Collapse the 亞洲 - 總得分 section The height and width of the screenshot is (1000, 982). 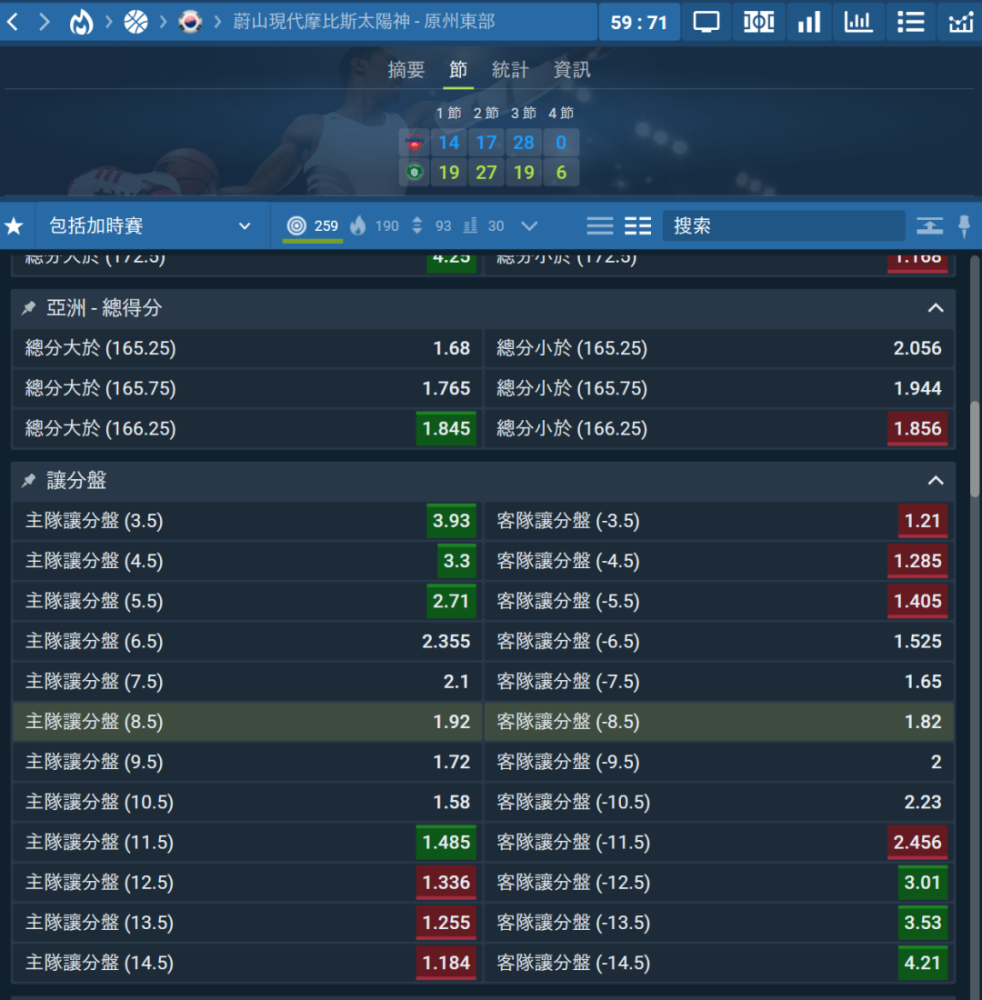pyautogui.click(x=935, y=308)
